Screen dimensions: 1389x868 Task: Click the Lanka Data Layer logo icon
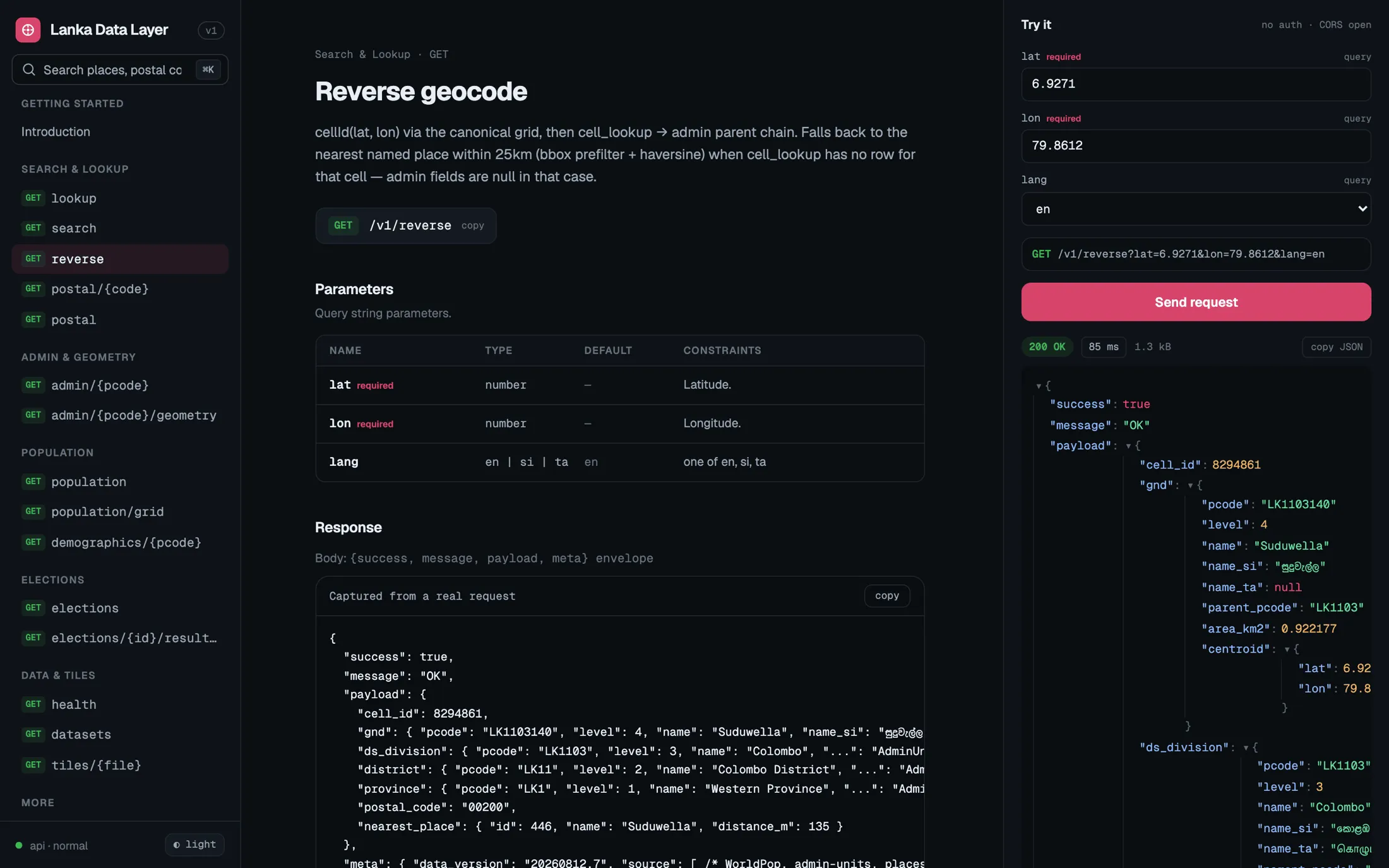[28, 30]
